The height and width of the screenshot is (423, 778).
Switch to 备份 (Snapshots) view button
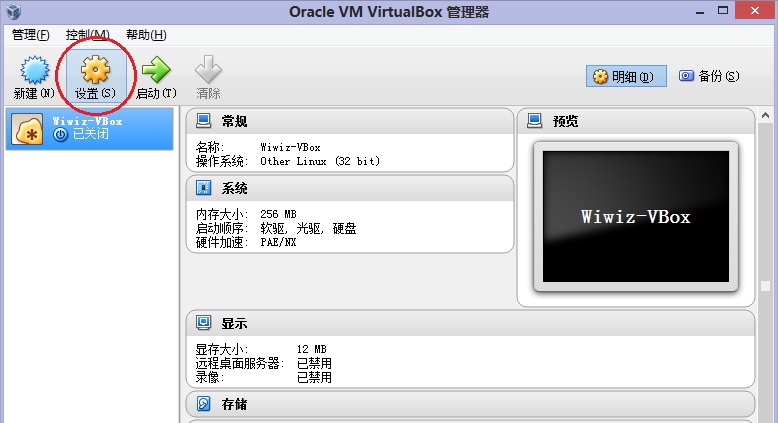tap(709, 76)
